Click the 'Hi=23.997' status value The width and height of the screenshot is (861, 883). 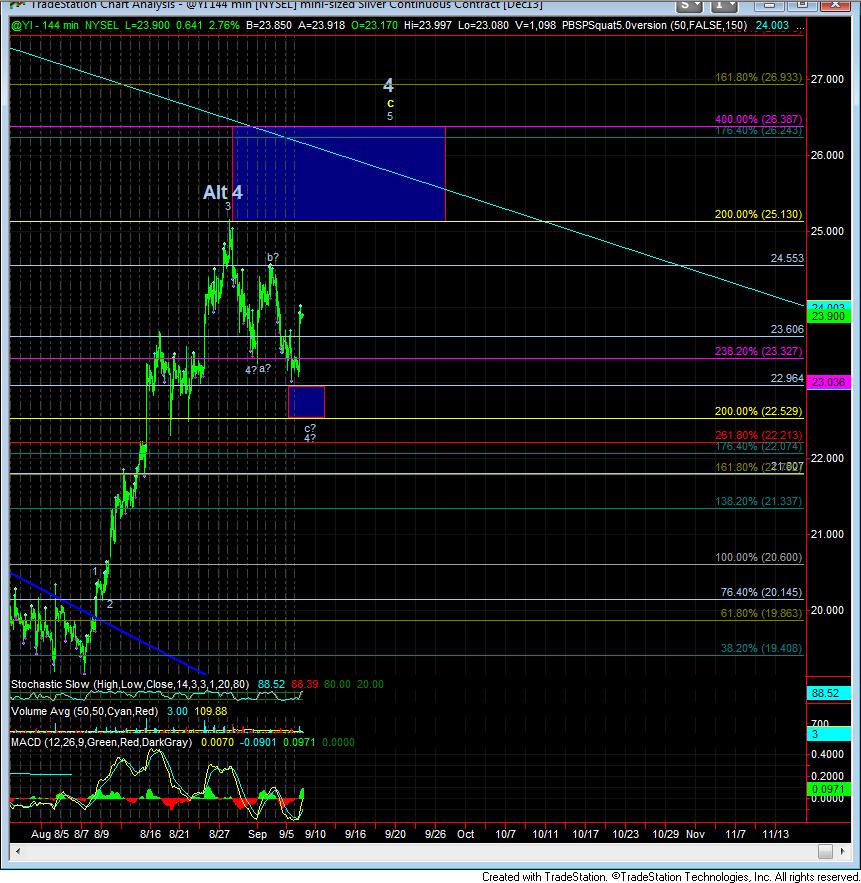point(429,25)
